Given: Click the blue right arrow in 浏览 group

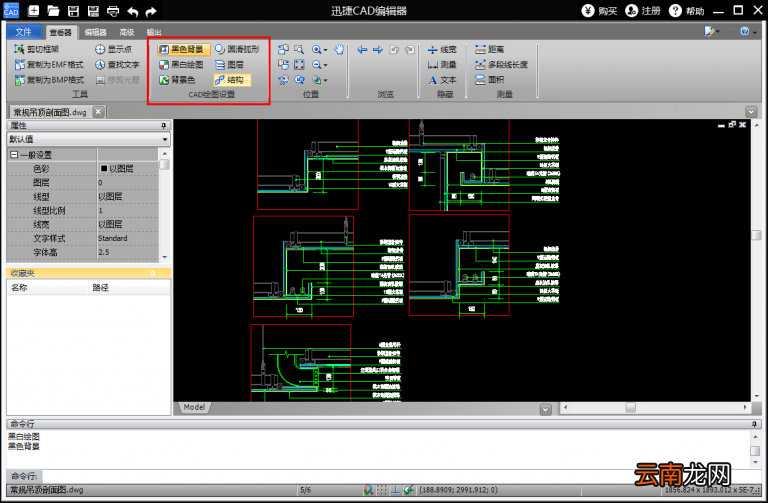Looking at the screenshot, I should coord(378,49).
